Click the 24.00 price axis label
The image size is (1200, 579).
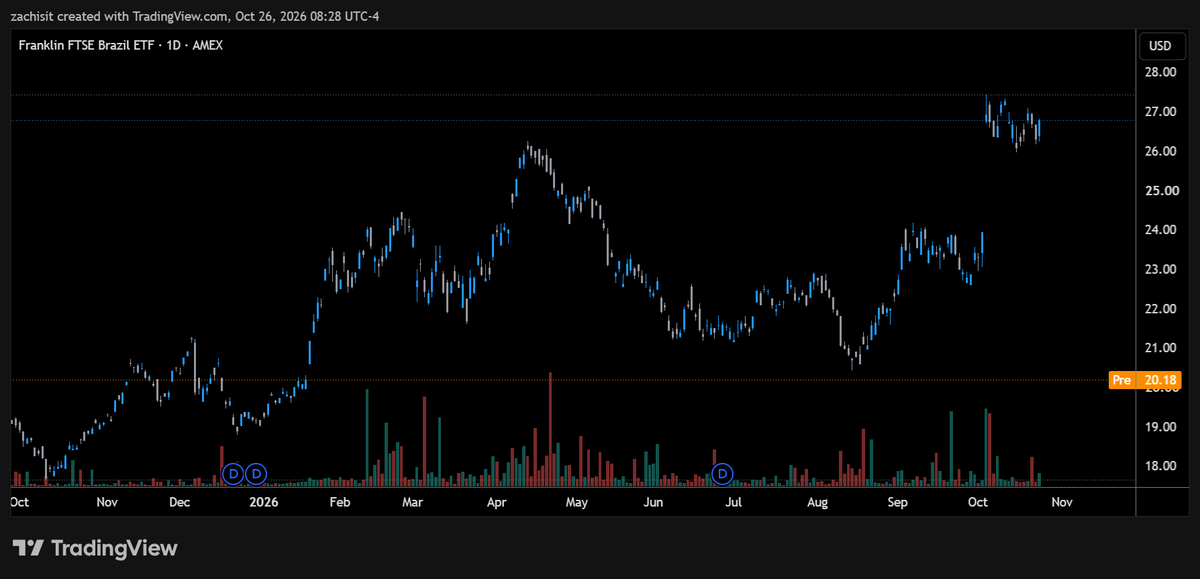(x=1160, y=230)
